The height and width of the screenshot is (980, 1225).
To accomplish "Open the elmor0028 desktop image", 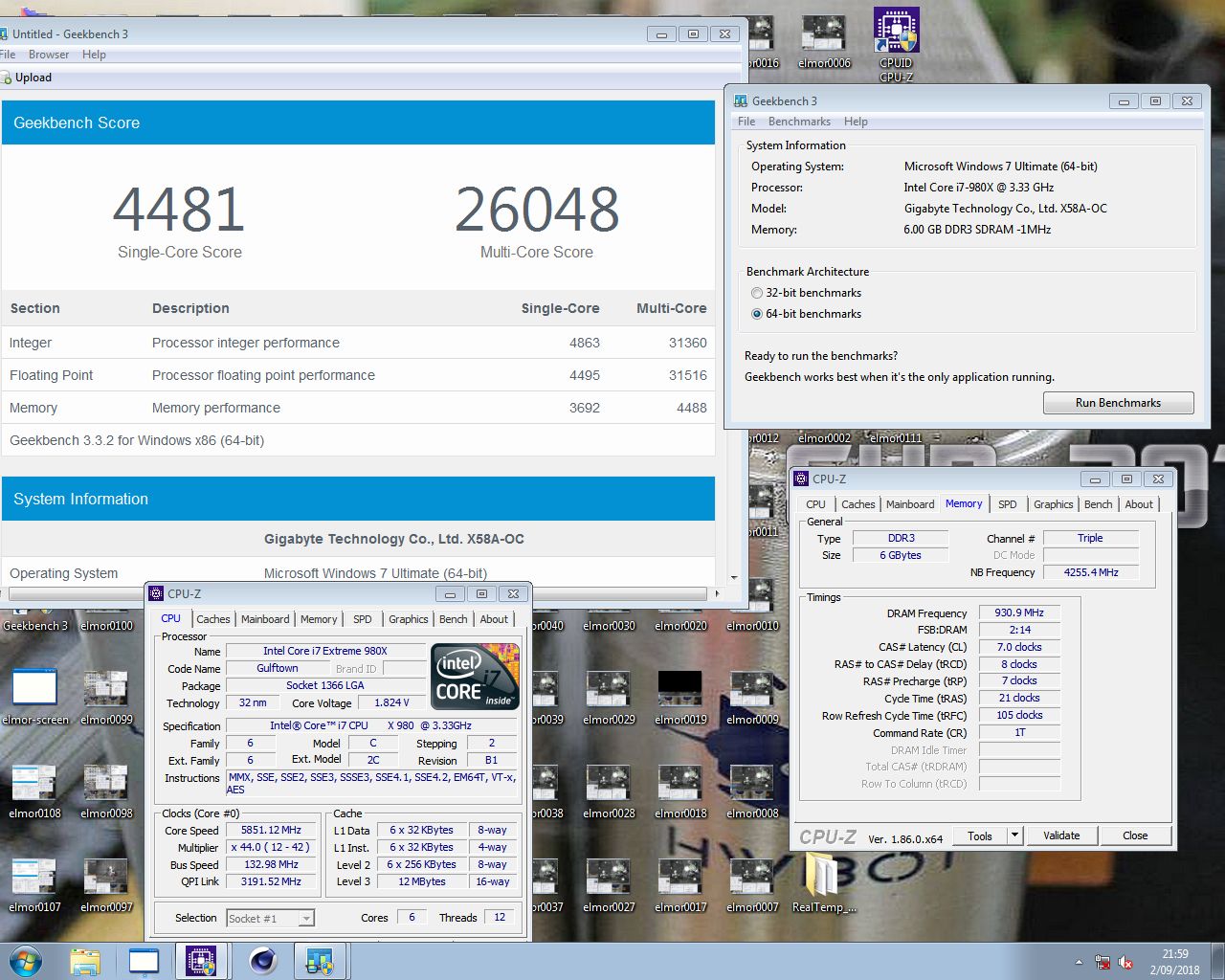I will click(609, 791).
